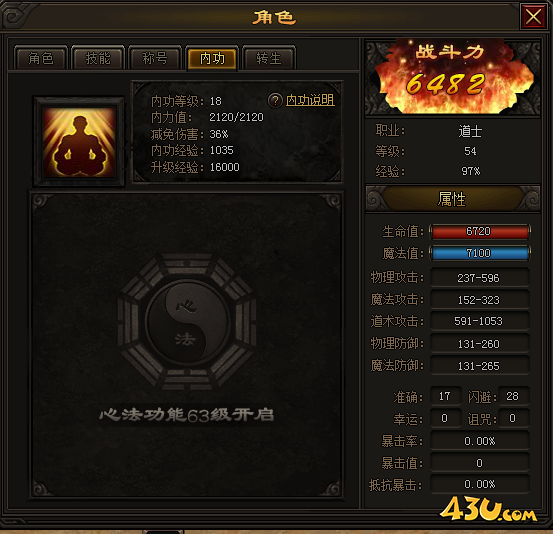Screen dimensions: 553x534
Task: Click the 属性 attributes header
Action: point(453,199)
